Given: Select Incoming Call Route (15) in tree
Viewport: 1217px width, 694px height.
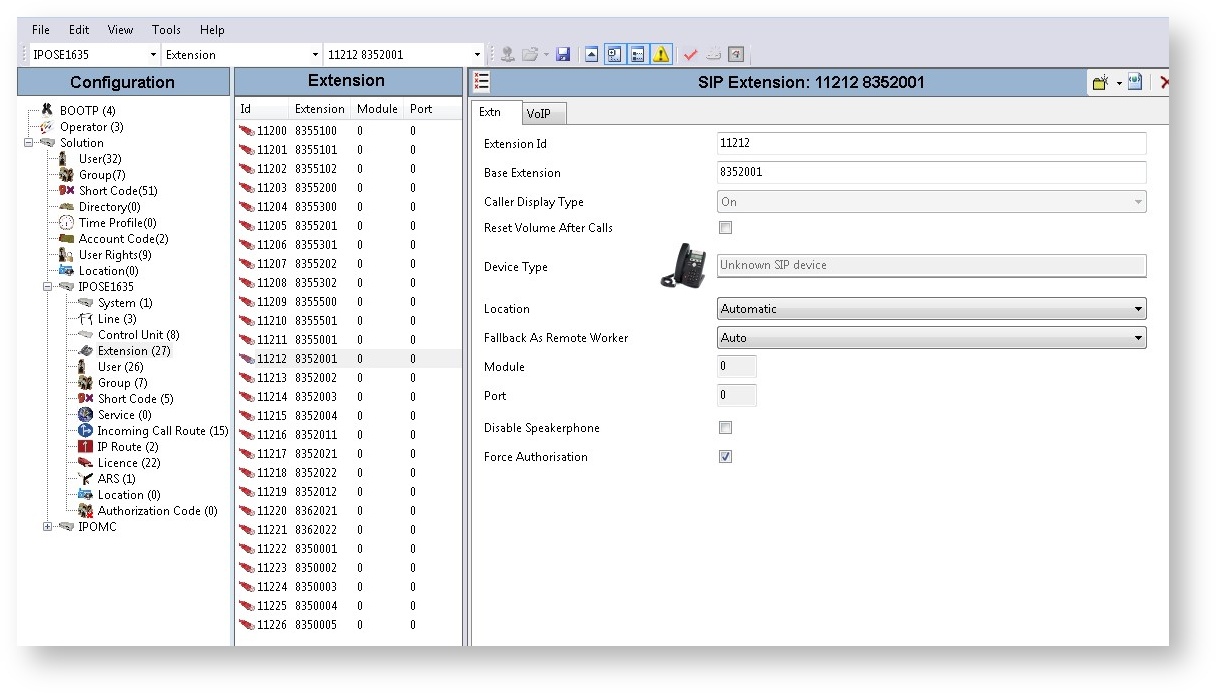Looking at the screenshot, I should 162,431.
